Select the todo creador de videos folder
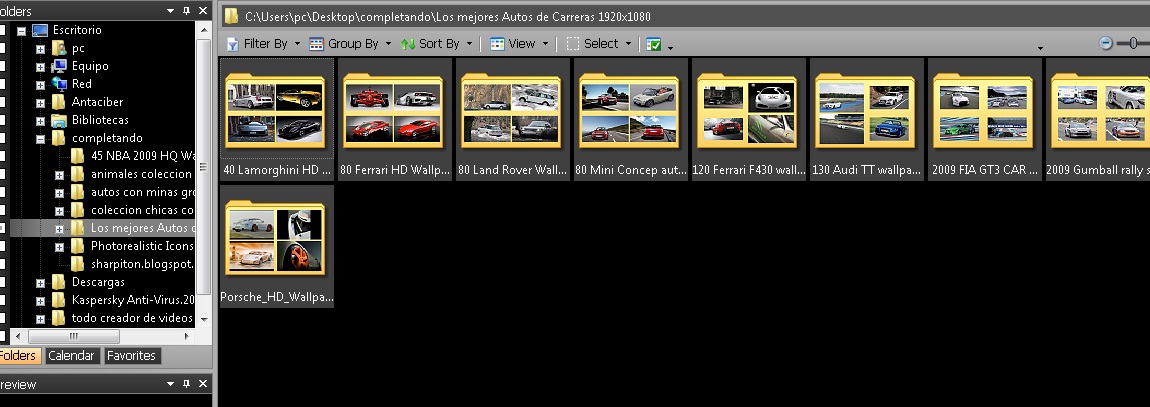Viewport: 1150px width, 407px height. [132, 318]
